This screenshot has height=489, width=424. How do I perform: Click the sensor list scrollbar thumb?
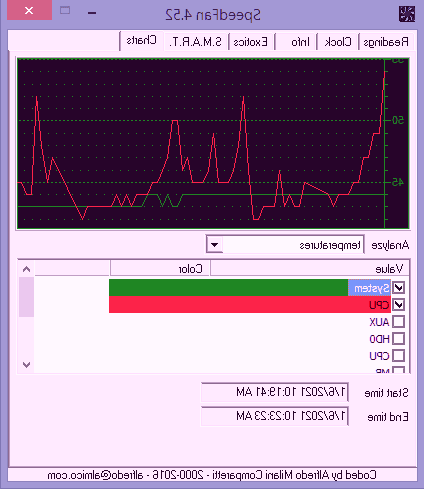tap(26, 297)
